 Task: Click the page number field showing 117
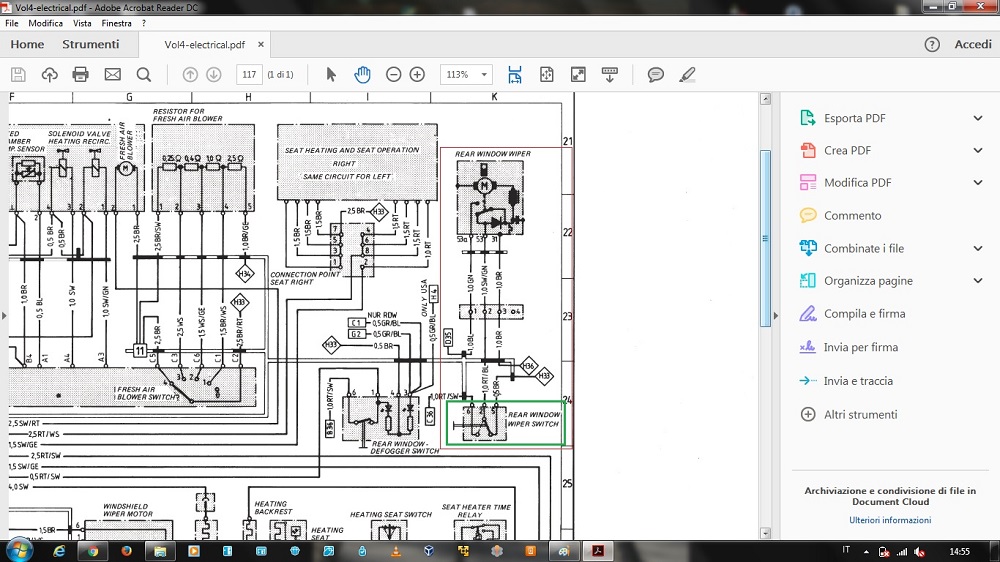pyautogui.click(x=249, y=75)
